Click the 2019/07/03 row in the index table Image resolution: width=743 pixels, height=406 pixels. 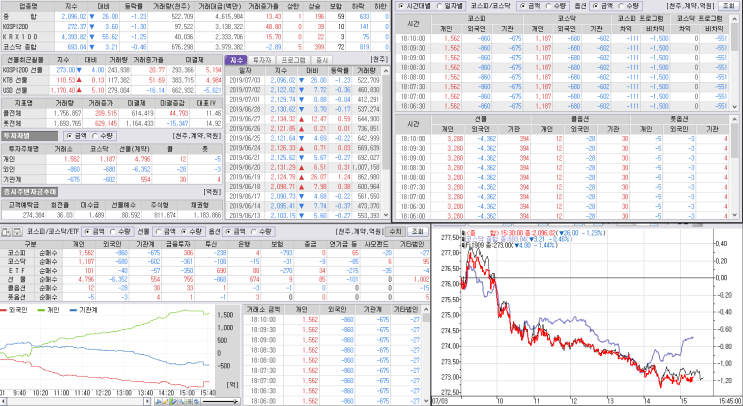(304, 81)
